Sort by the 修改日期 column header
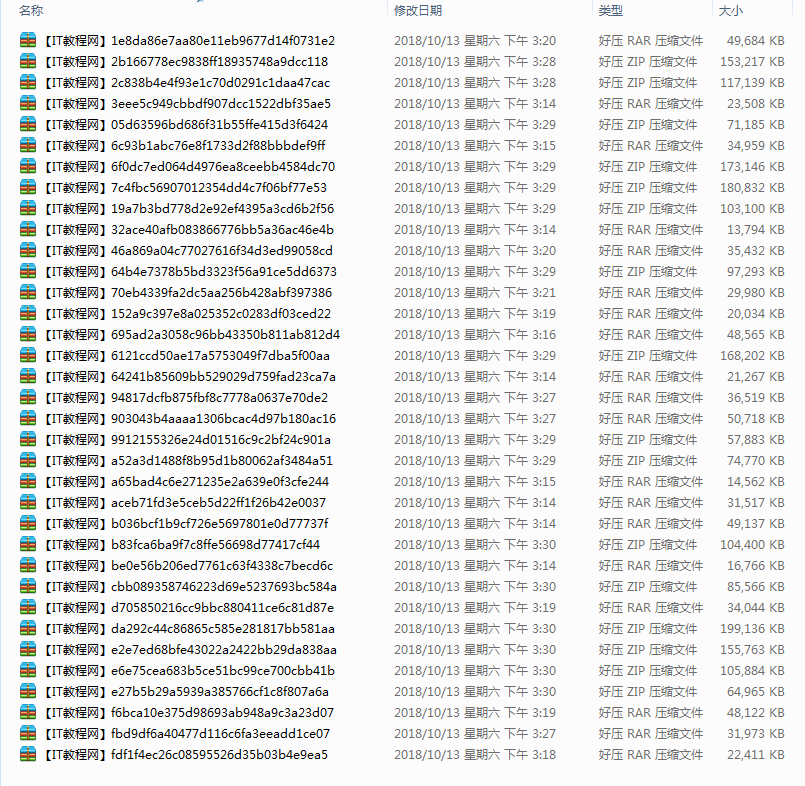805x786 pixels. pos(418,11)
